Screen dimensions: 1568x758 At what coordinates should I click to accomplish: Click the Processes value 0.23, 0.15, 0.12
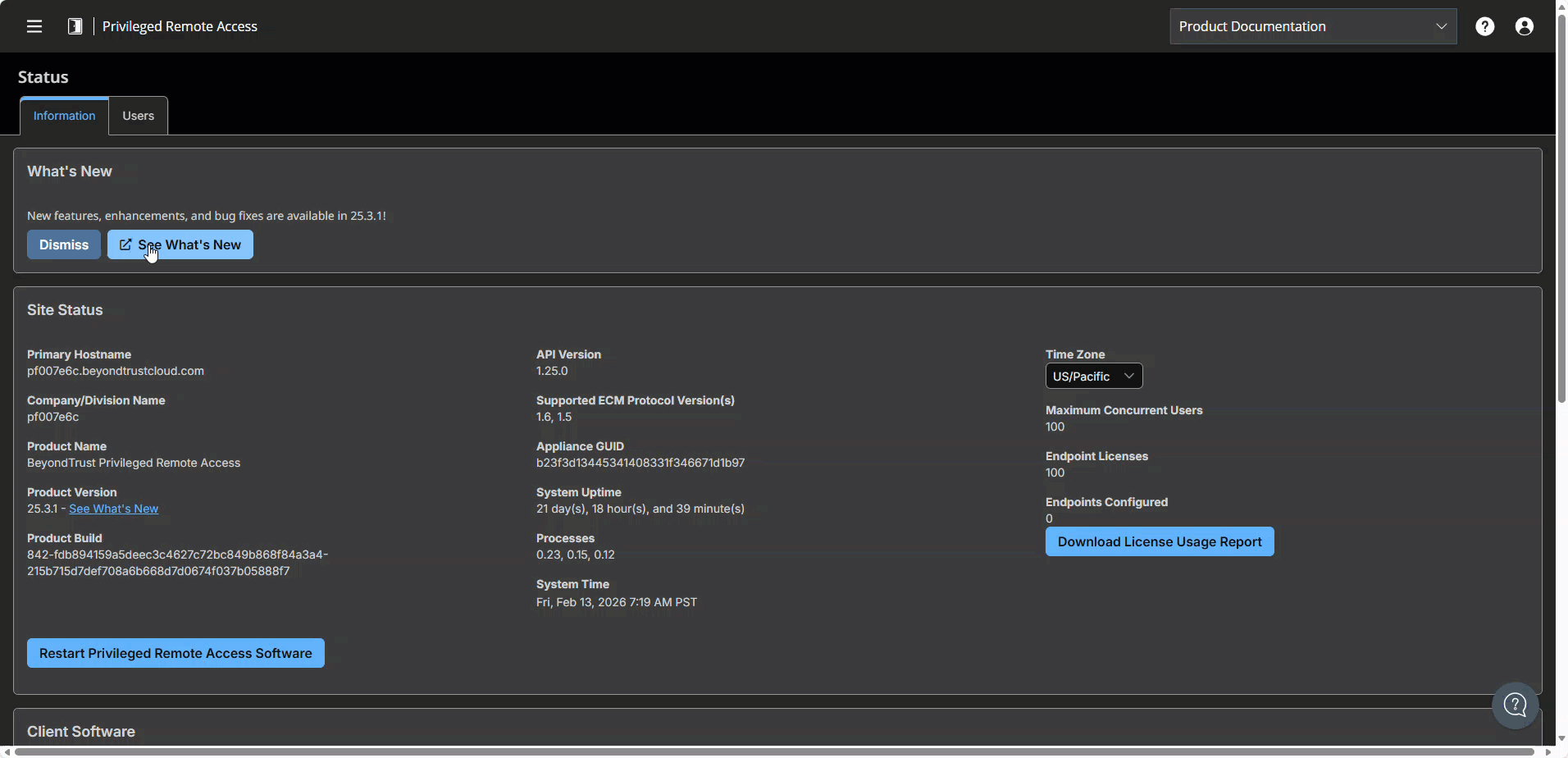pos(576,555)
